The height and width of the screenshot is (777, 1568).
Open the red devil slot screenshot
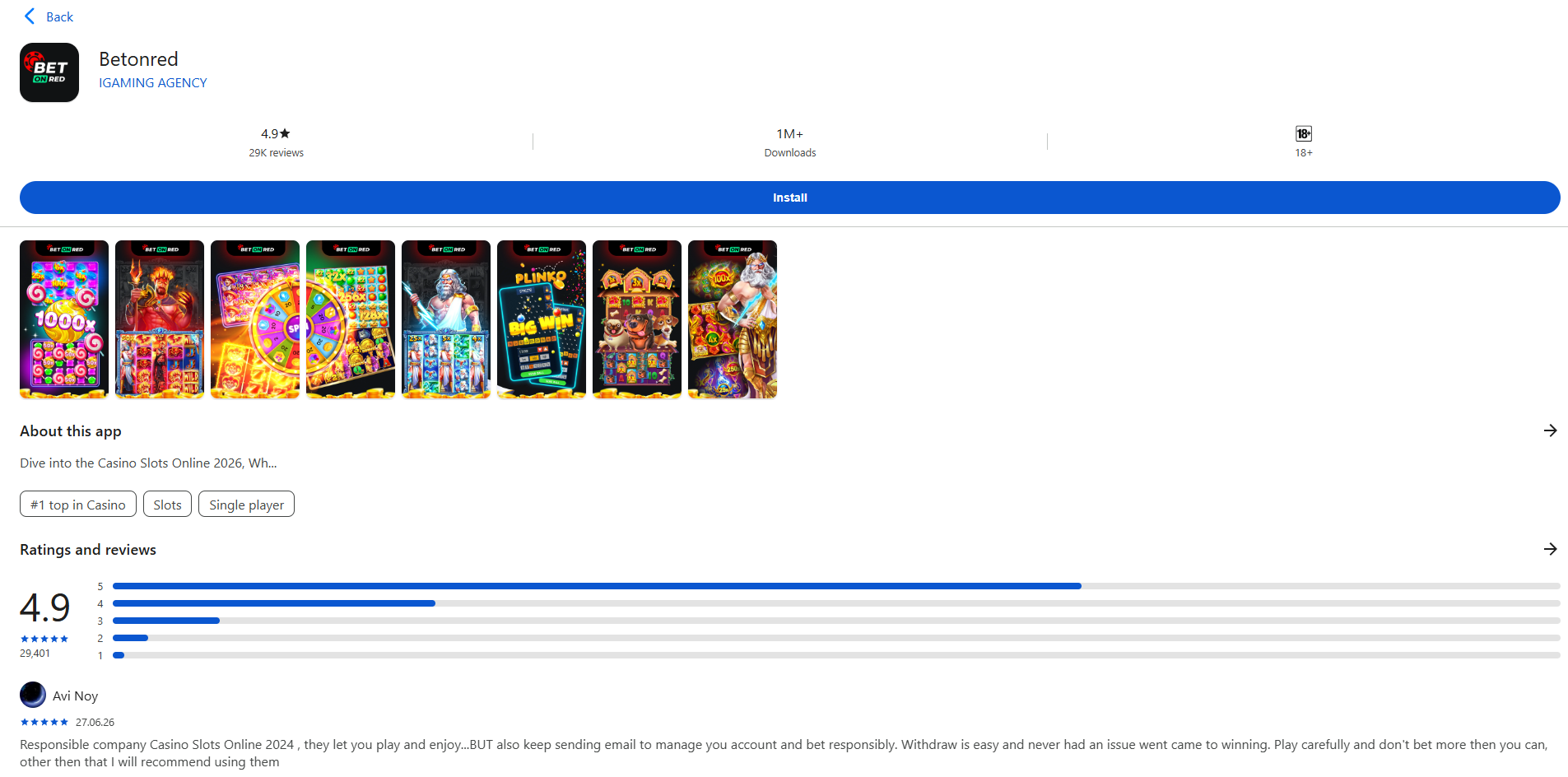[160, 319]
